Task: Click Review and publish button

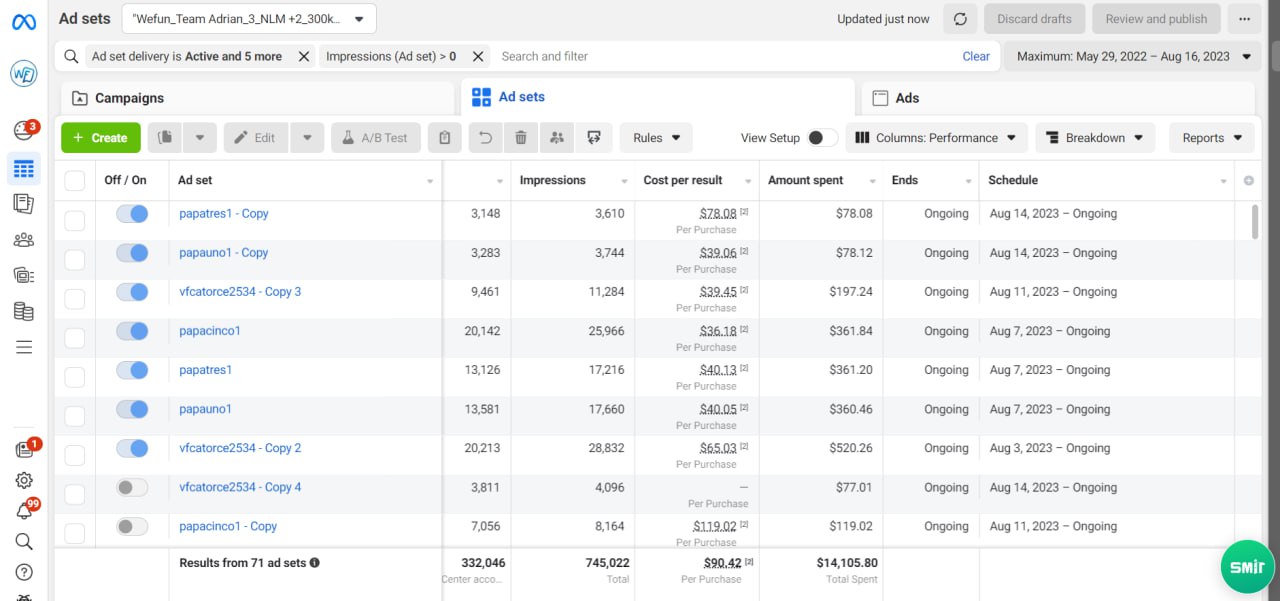Action: 1157,19
